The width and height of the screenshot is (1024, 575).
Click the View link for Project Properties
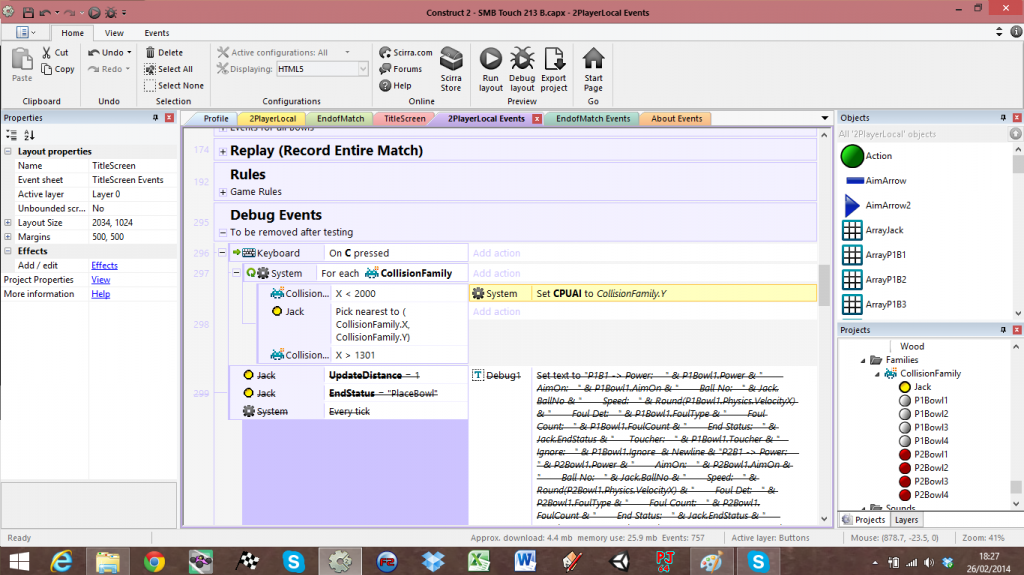pos(101,280)
